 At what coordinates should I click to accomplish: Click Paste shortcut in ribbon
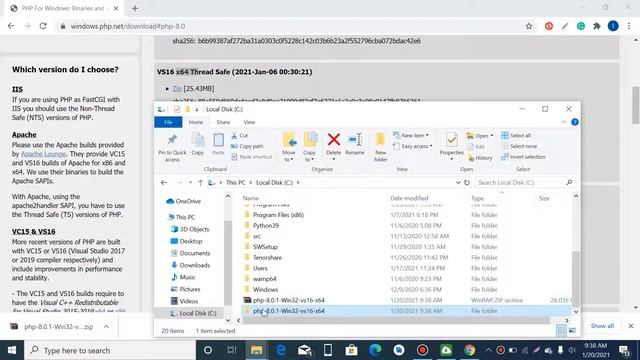(x=251, y=157)
